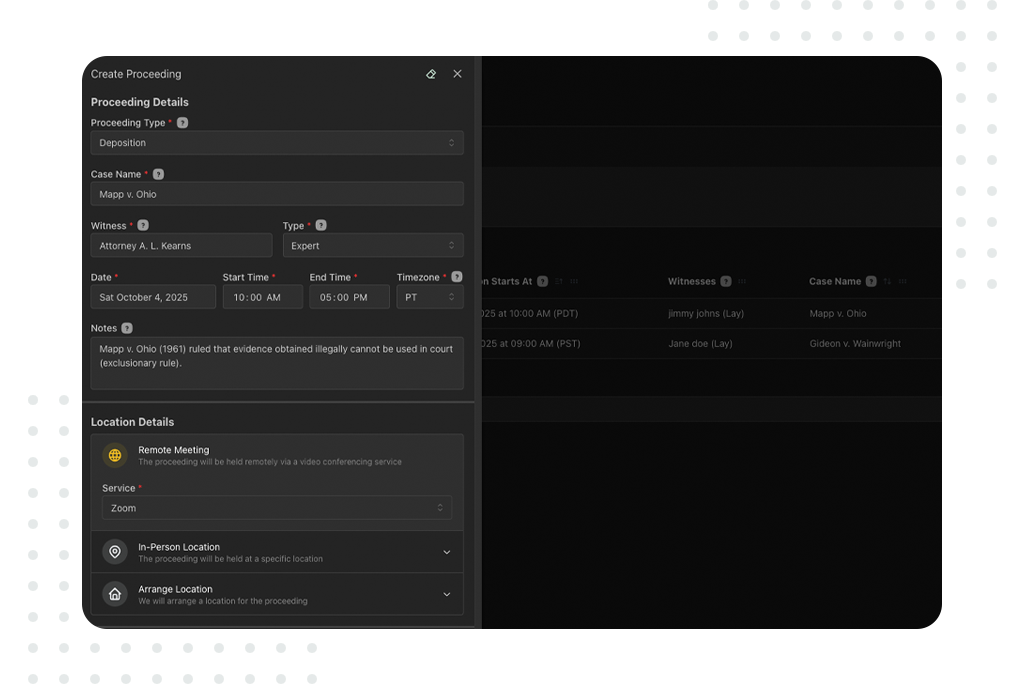
Task: Click the globe icon for Remote Meeting
Action: (x=115, y=456)
